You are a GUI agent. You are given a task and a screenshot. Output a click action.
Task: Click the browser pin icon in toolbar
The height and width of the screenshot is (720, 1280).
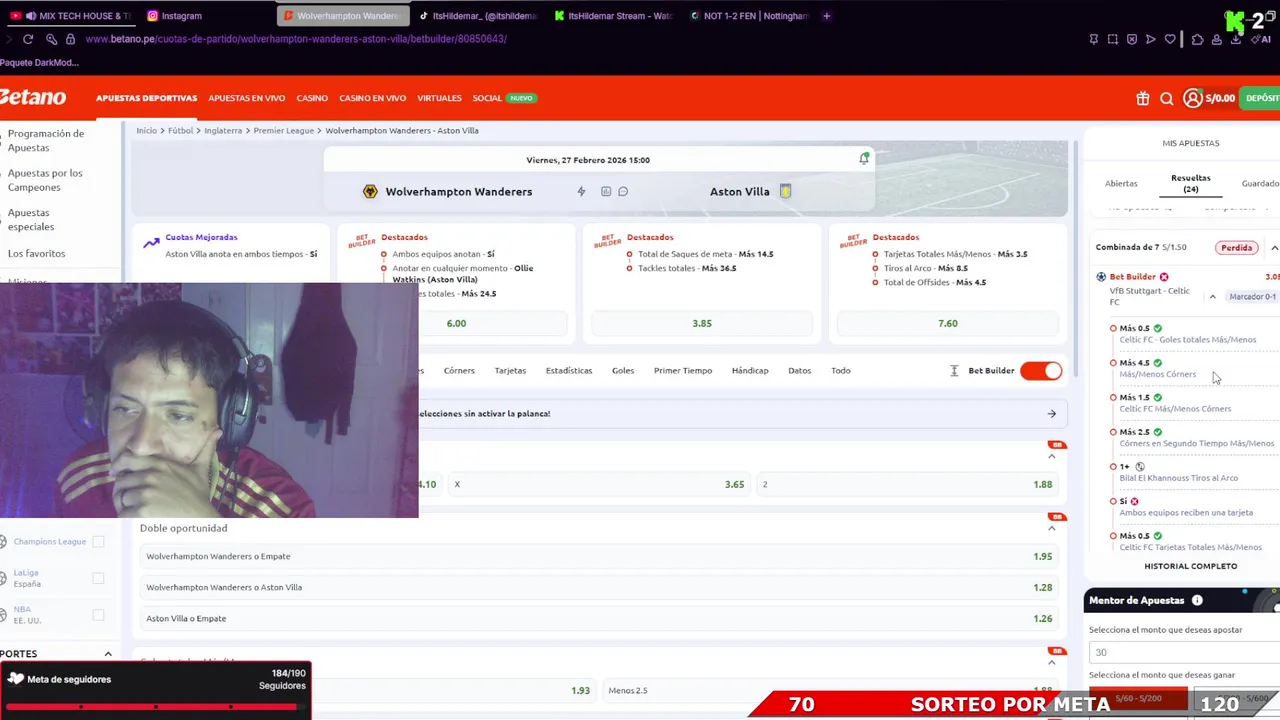(1094, 39)
